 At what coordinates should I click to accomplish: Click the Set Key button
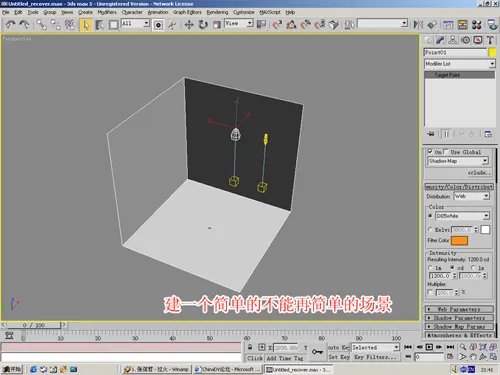[338, 357]
